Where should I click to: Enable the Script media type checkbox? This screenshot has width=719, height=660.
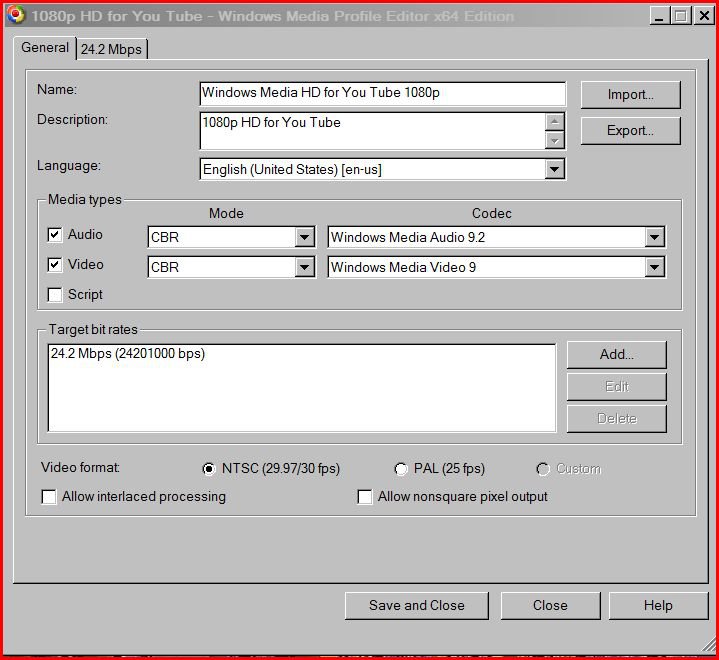(55, 294)
